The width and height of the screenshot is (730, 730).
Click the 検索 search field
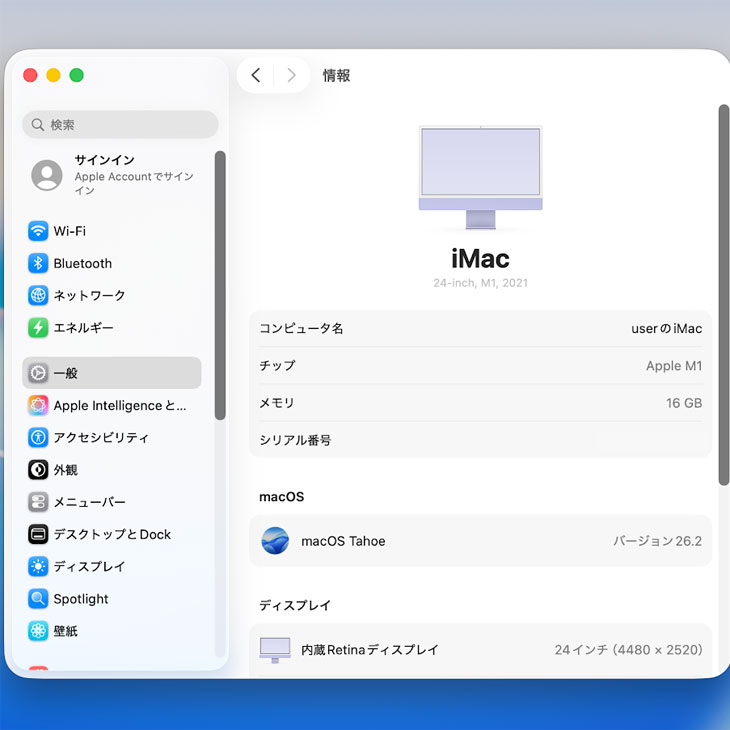coord(120,125)
